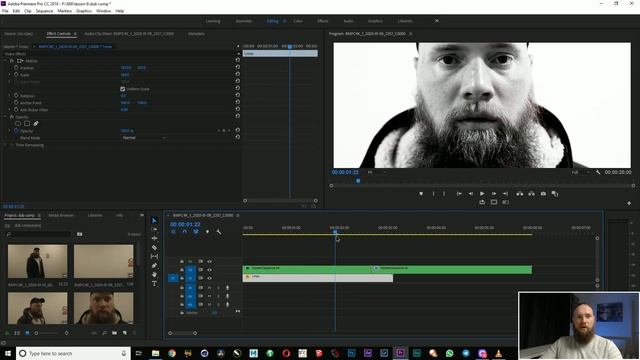Toggle Linked Selection in the timeline
This screenshot has width=640, height=360.
pos(196,232)
